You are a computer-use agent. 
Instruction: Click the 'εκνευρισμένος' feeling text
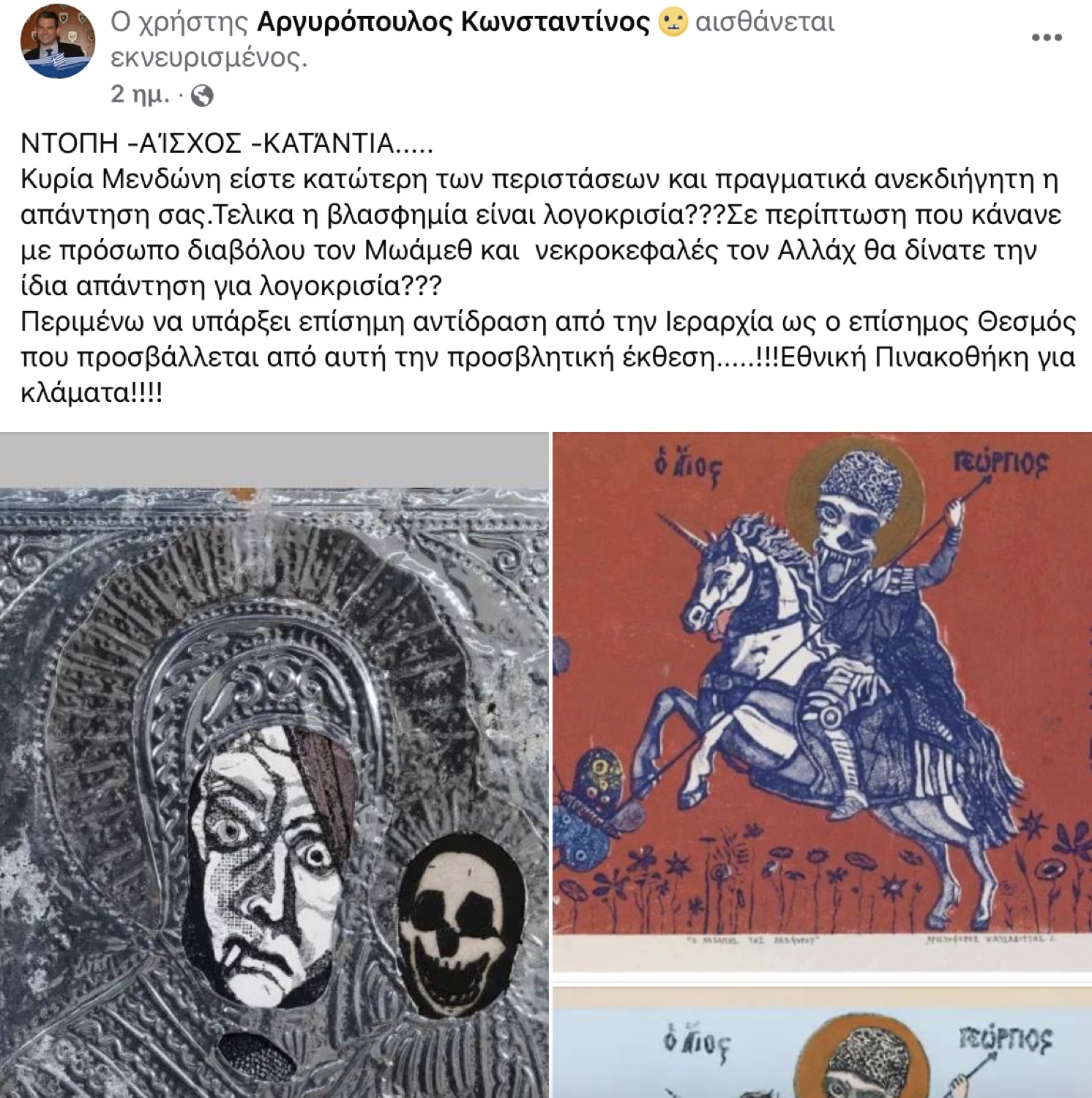point(209,57)
